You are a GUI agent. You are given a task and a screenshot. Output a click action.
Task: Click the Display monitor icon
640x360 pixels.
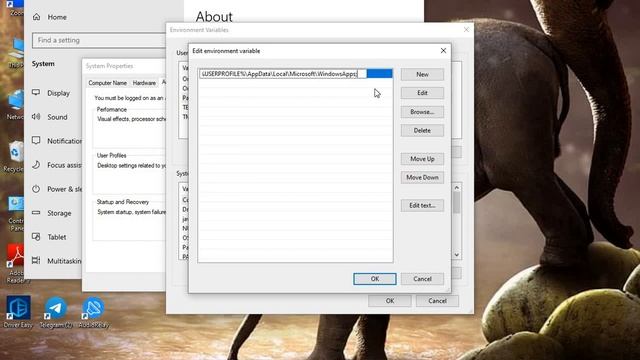(36, 93)
